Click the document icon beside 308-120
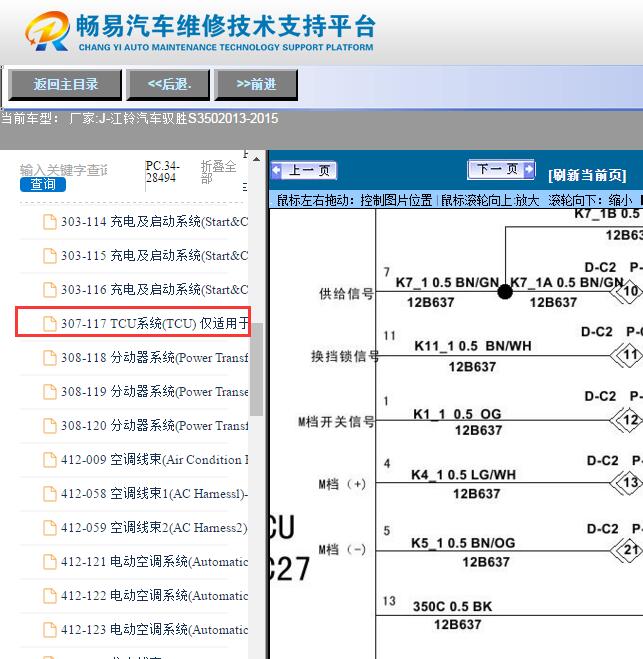The image size is (643, 659). coord(50,426)
